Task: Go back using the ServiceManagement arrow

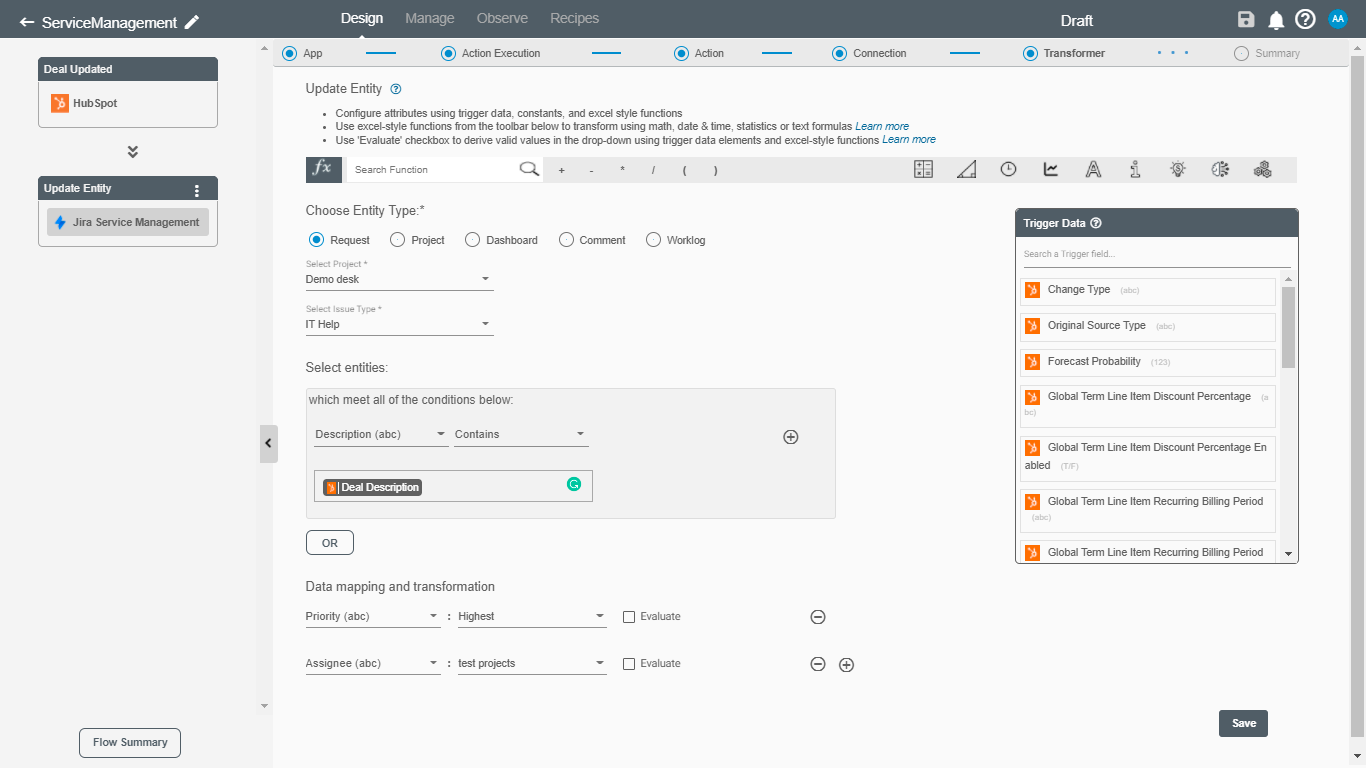Action: click(x=27, y=22)
